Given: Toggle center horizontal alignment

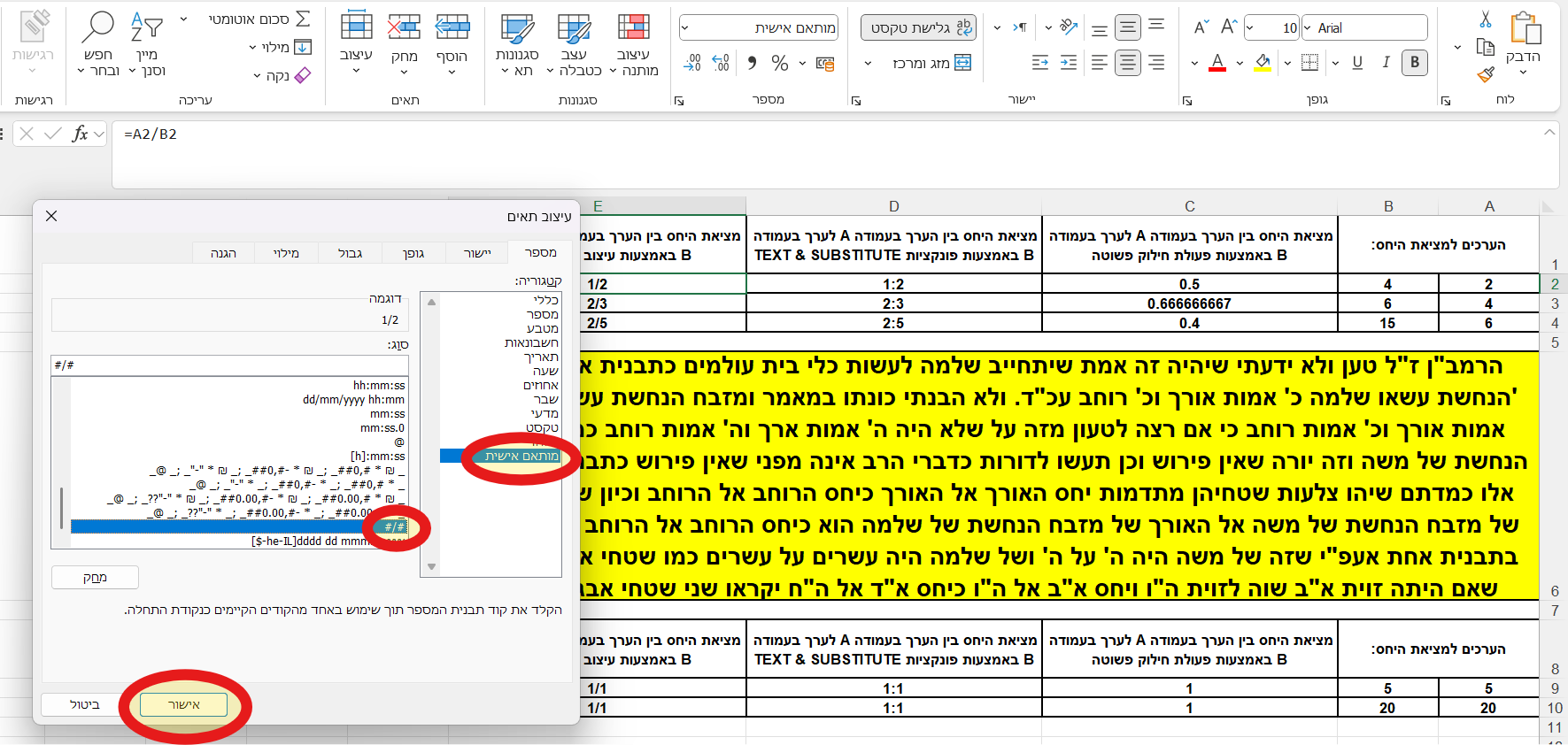Looking at the screenshot, I should [x=1128, y=62].
